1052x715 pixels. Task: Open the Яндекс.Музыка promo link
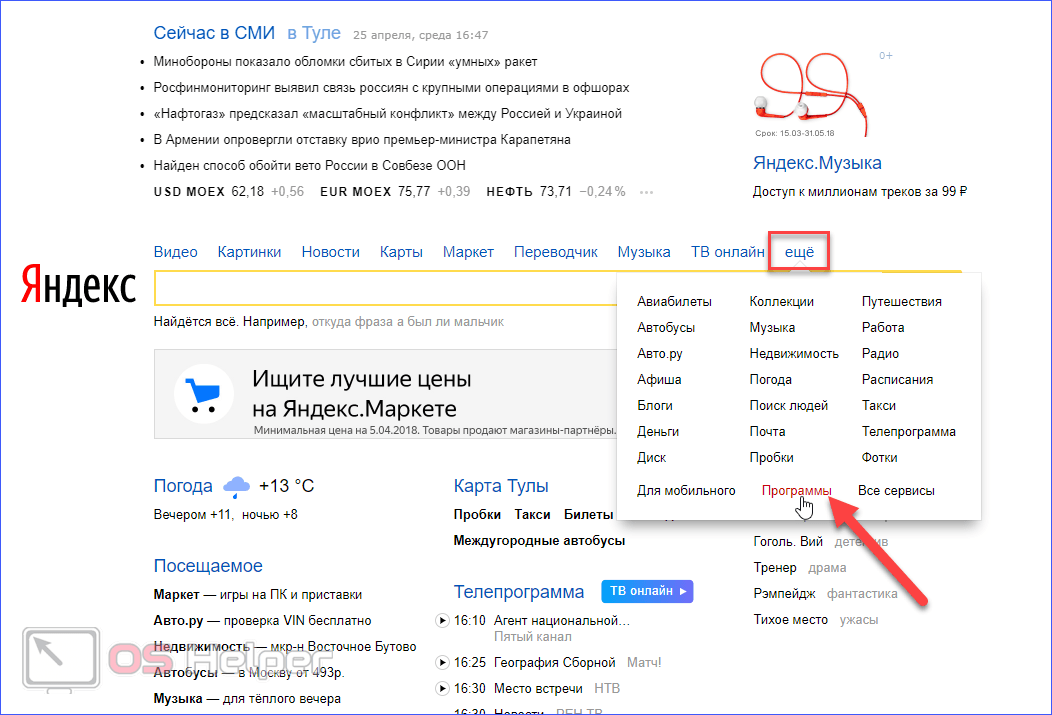[x=817, y=163]
